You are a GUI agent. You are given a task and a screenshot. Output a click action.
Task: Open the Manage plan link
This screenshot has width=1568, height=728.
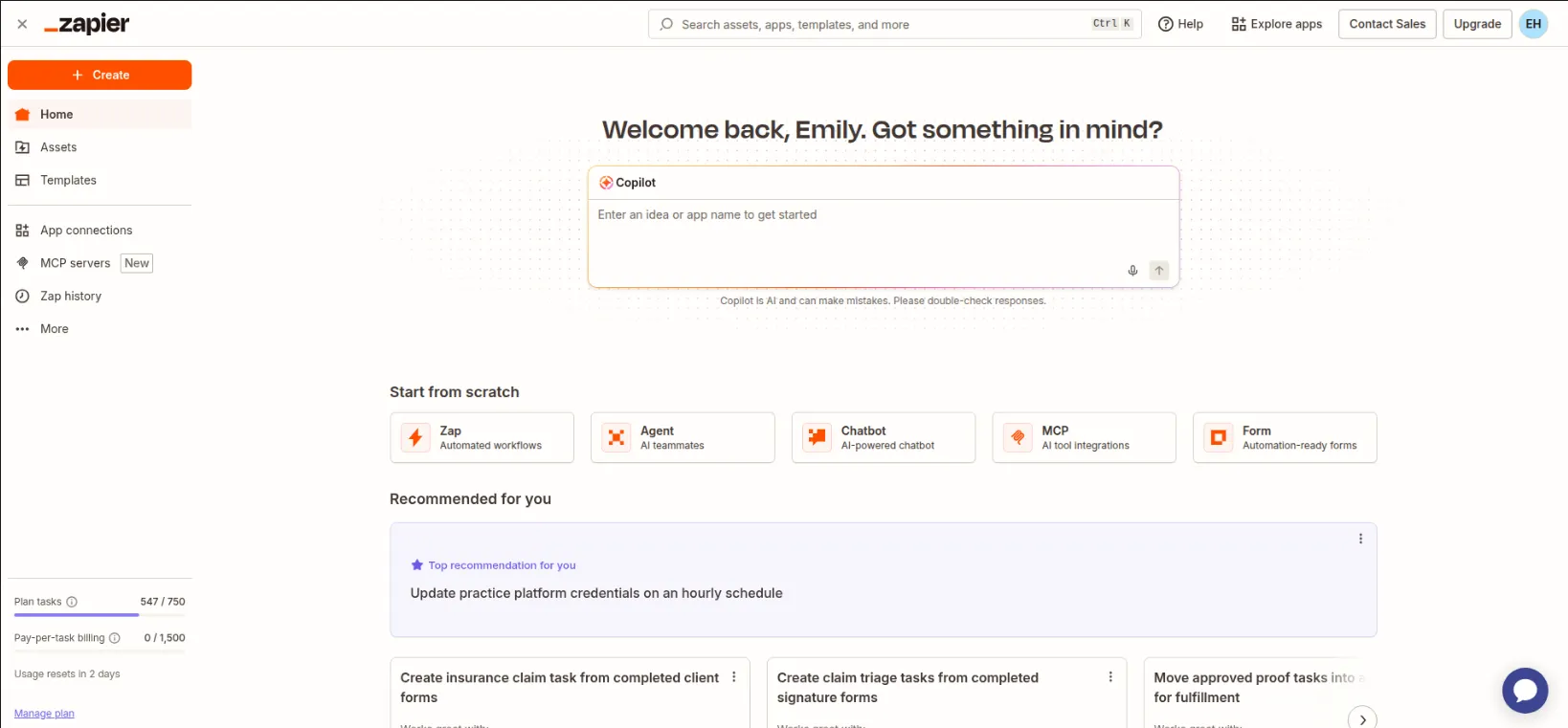tap(44, 714)
